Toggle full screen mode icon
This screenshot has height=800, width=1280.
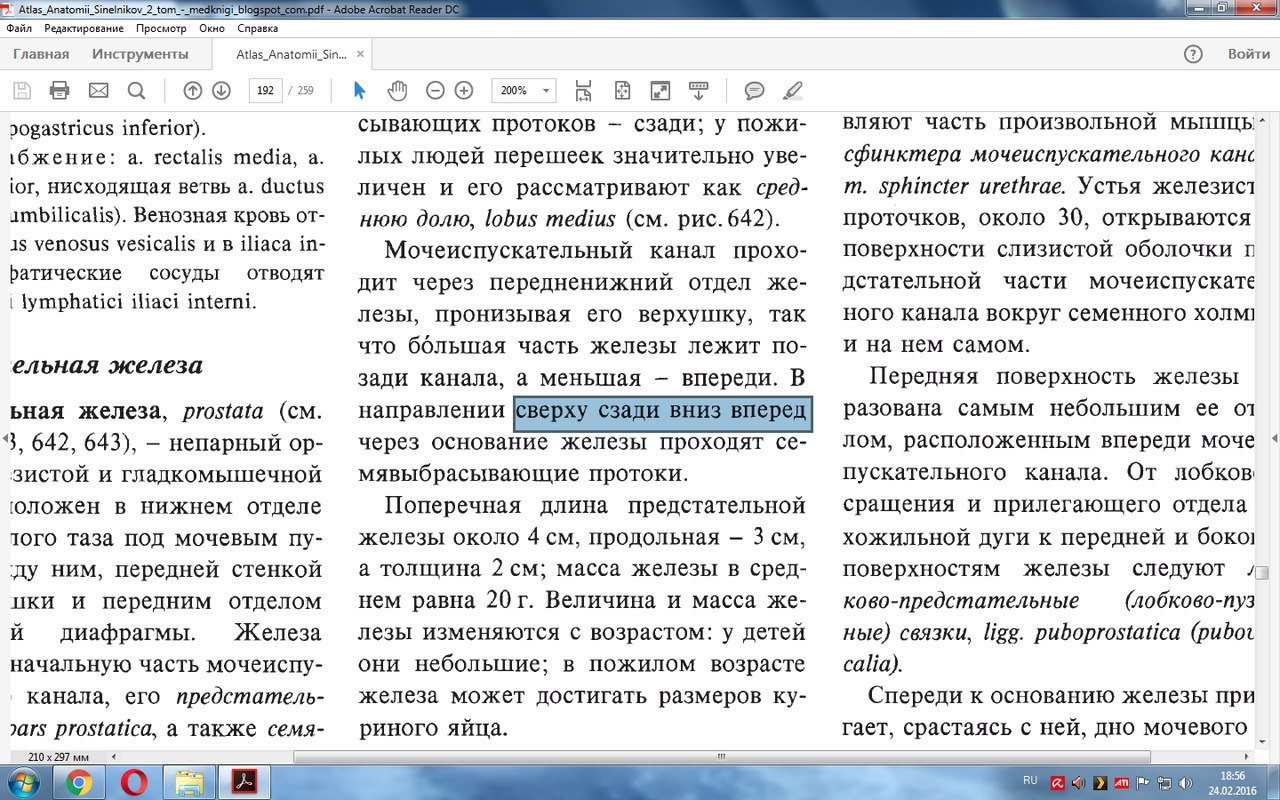pyautogui.click(x=660, y=91)
